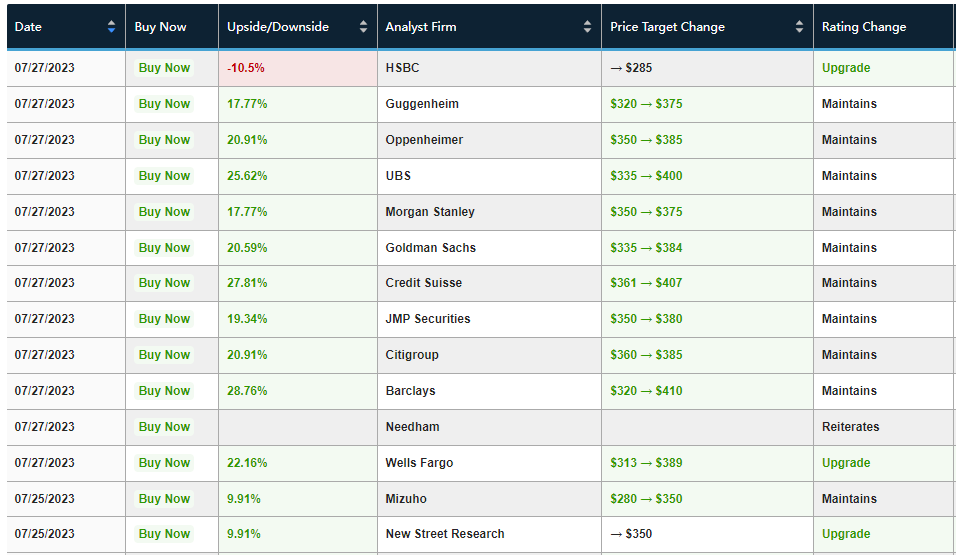Select the 28.76% upside cell for Barclays
Viewport: 956px width, 555px height.
(247, 391)
